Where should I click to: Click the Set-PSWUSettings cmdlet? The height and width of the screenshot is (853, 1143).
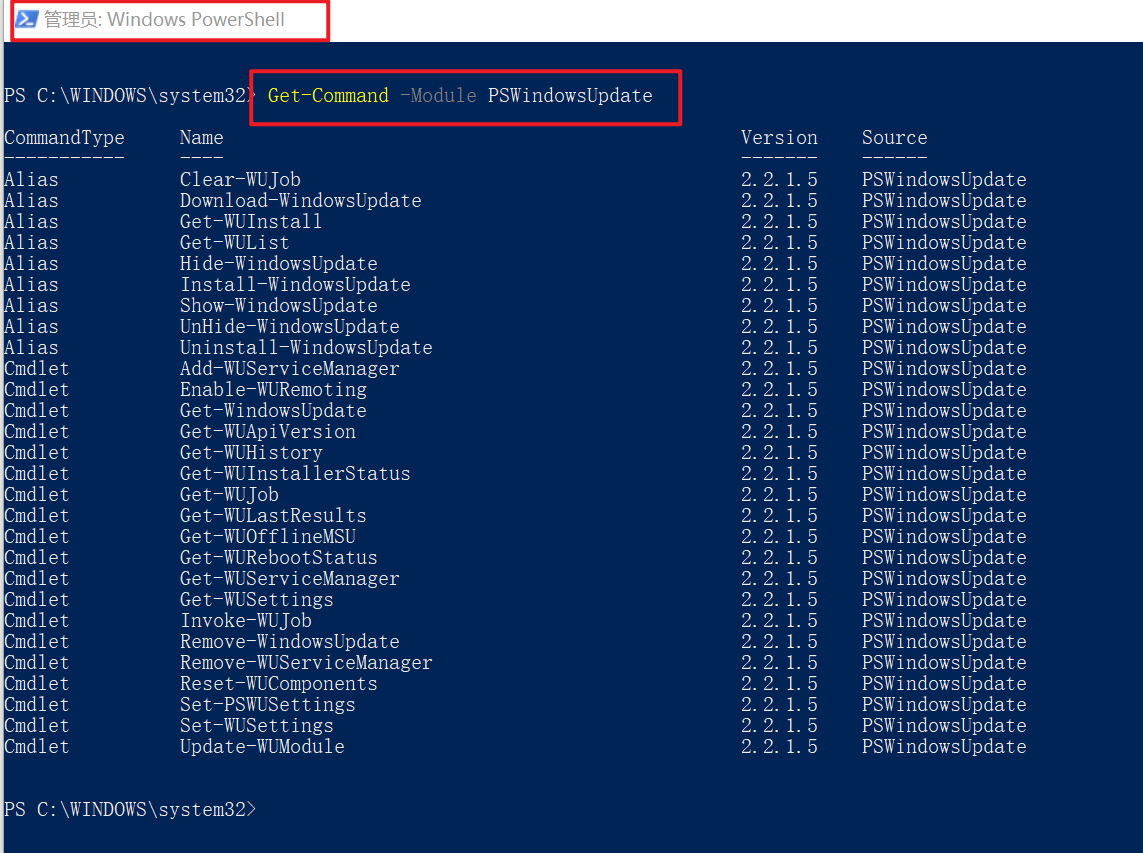268,705
